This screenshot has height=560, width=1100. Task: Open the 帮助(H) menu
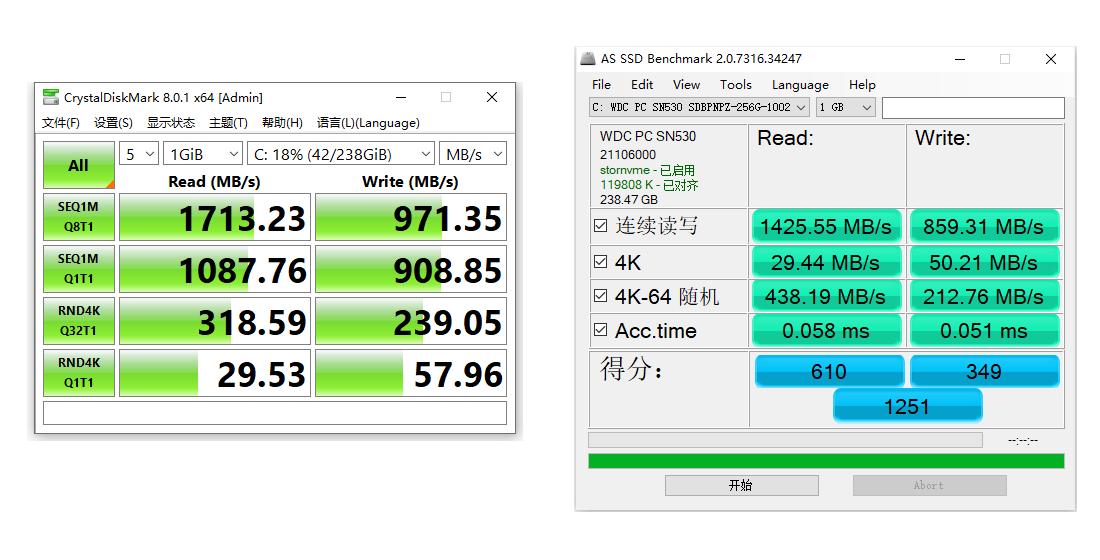282,123
